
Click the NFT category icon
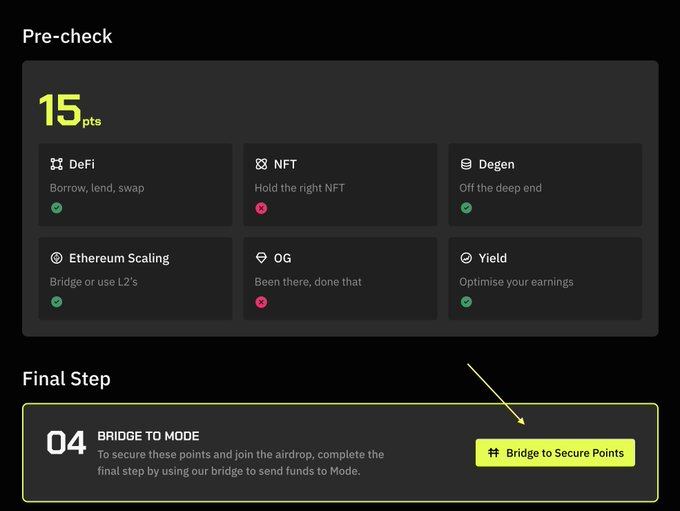tap(261, 164)
